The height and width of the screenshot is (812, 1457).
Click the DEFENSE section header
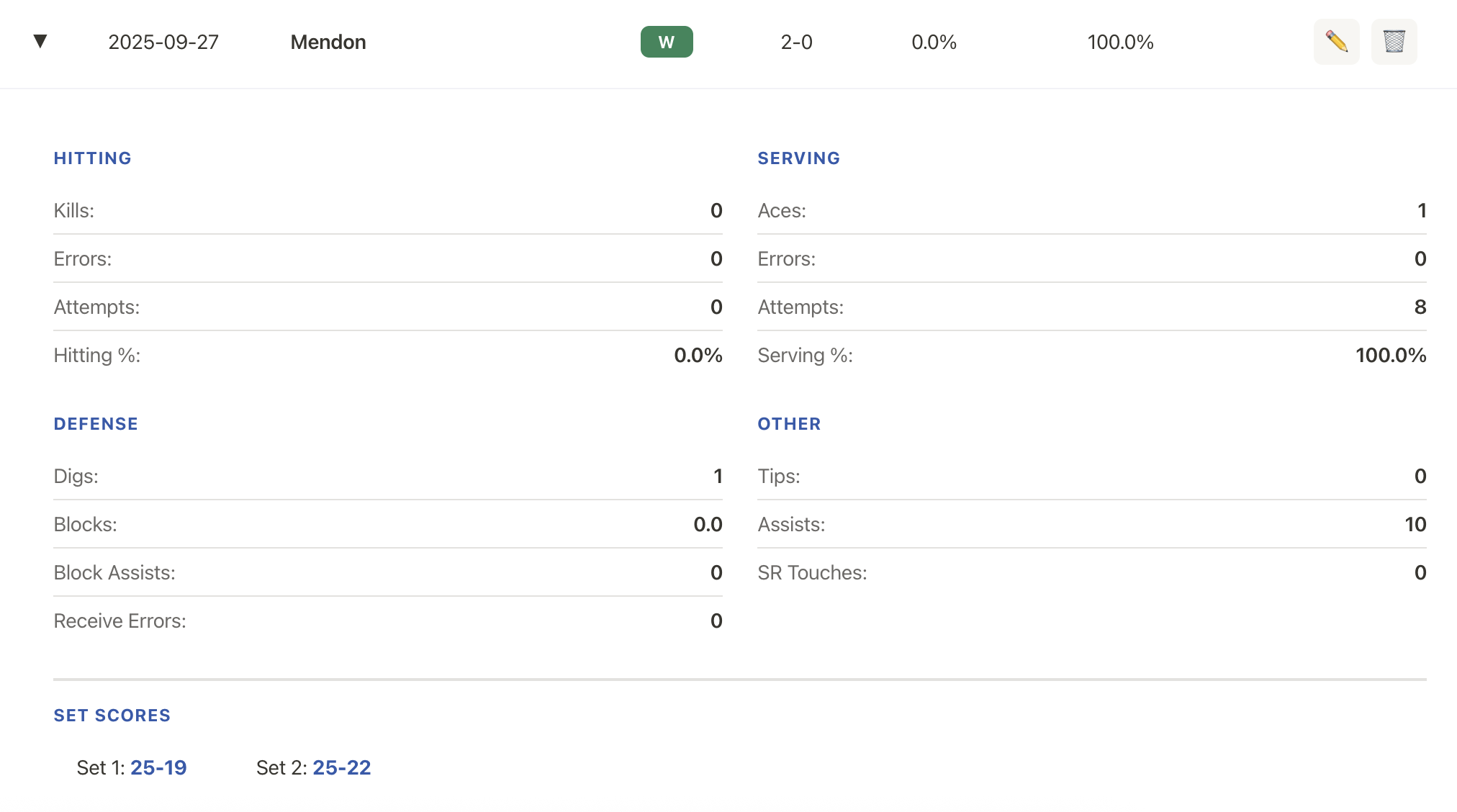[x=96, y=423]
